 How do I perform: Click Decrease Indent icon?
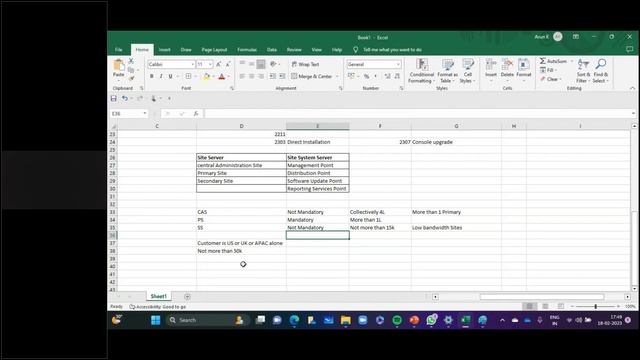click(273, 76)
